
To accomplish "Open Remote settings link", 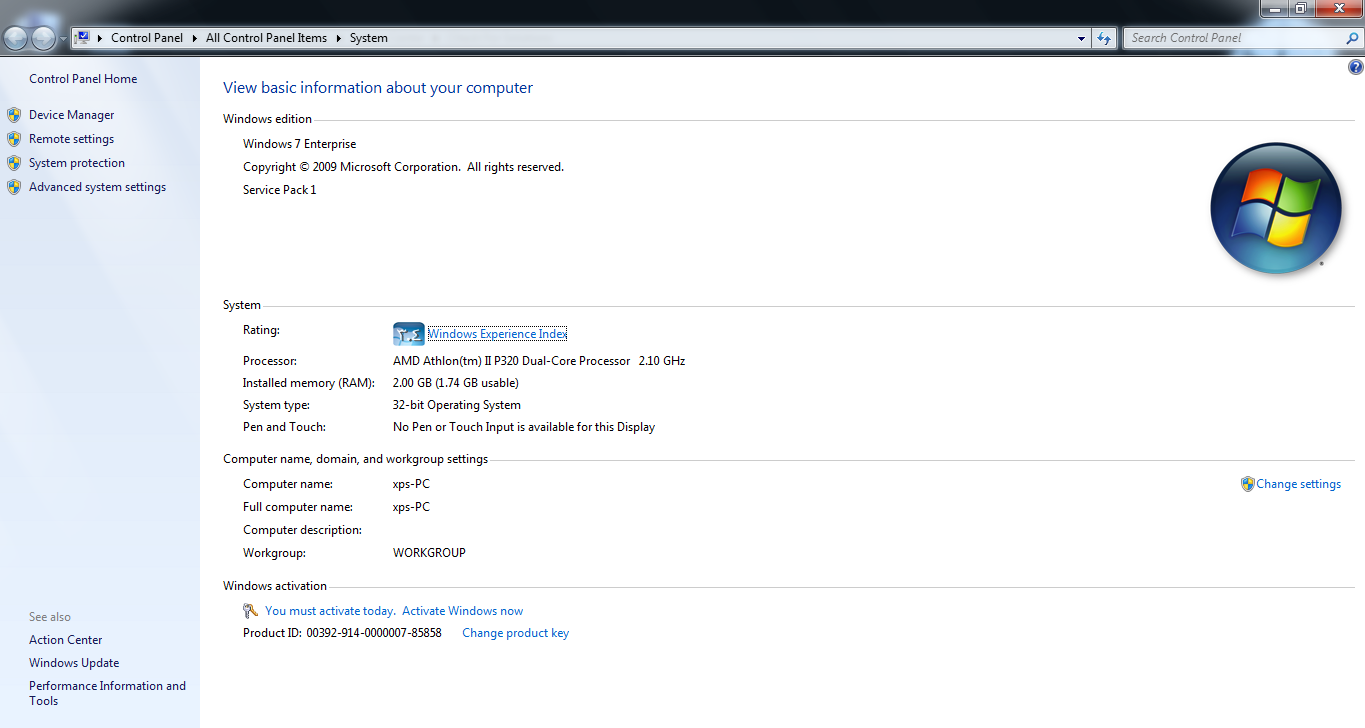I will point(72,139).
